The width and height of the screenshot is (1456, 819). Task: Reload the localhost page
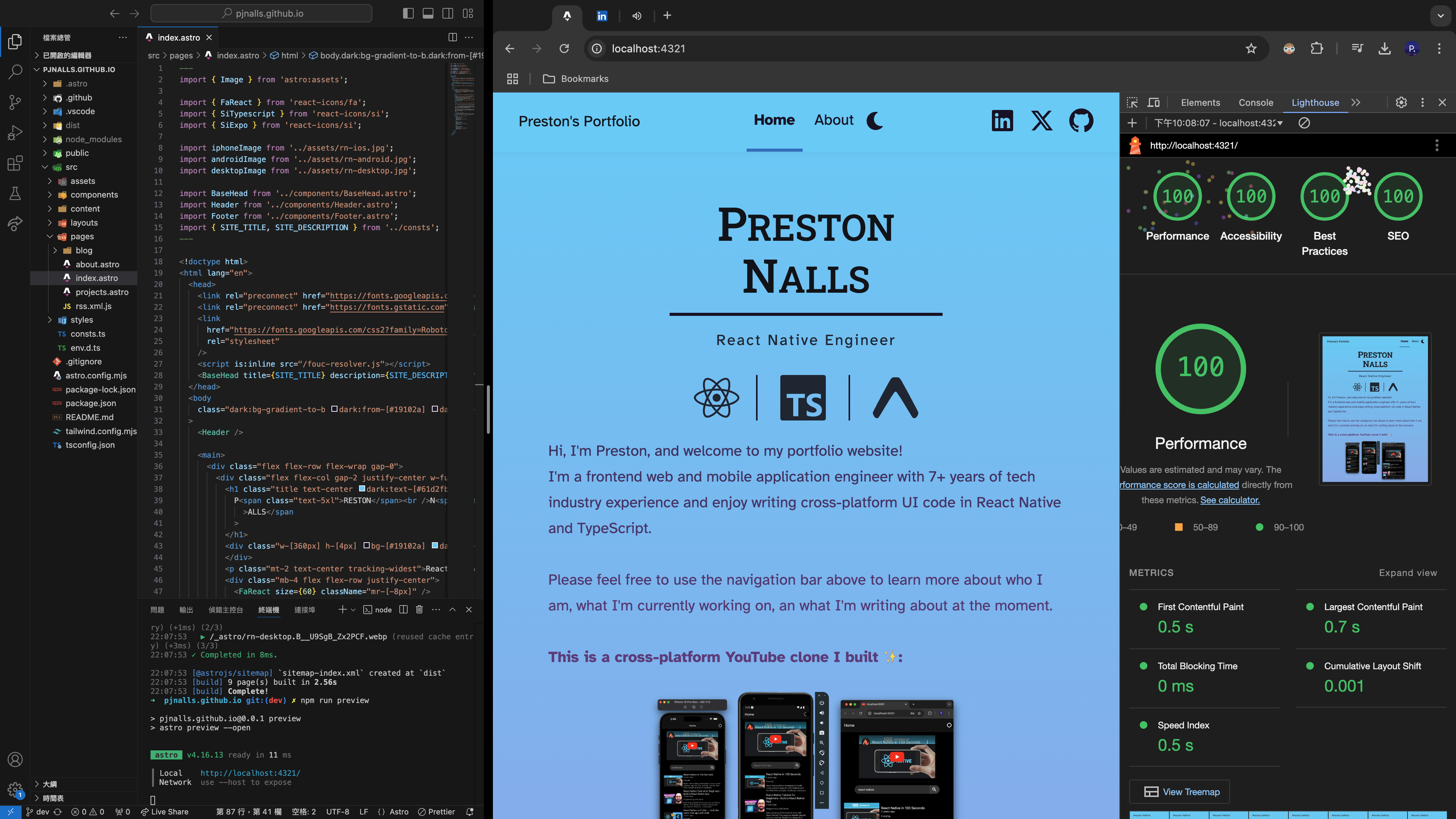pos(564,49)
